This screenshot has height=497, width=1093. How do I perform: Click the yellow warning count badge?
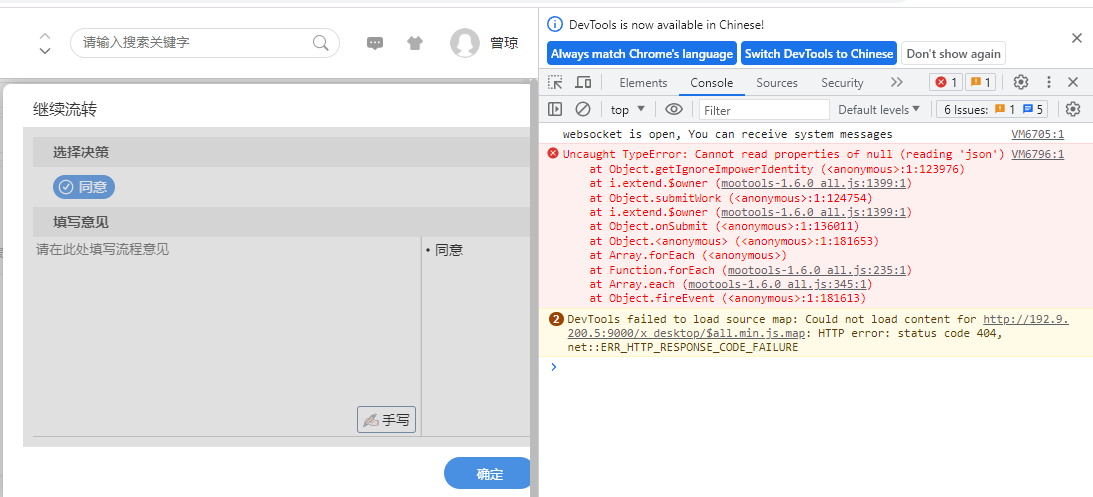click(x=980, y=82)
